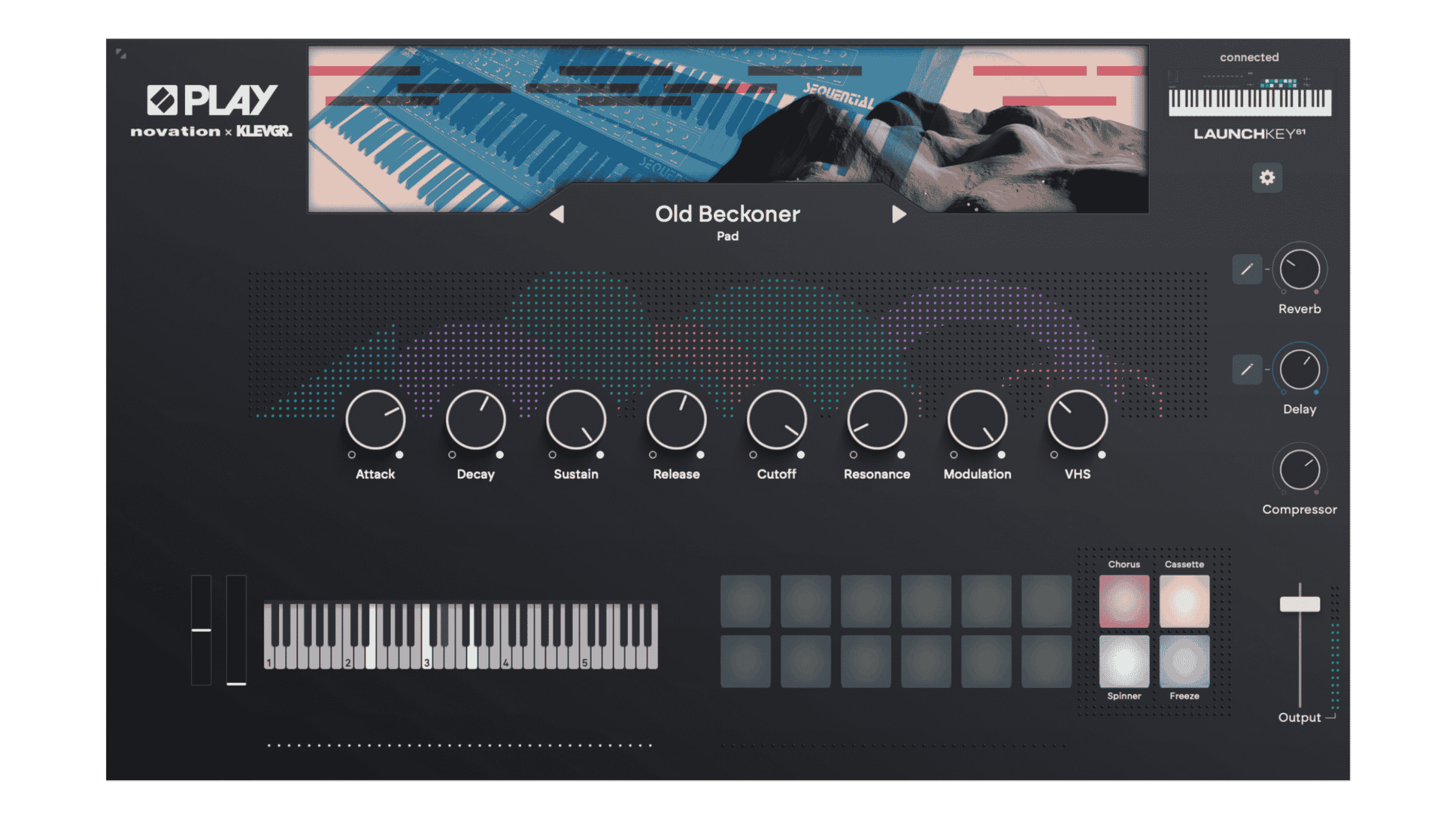Click the Release knob
This screenshot has width=1456, height=819.
click(676, 420)
